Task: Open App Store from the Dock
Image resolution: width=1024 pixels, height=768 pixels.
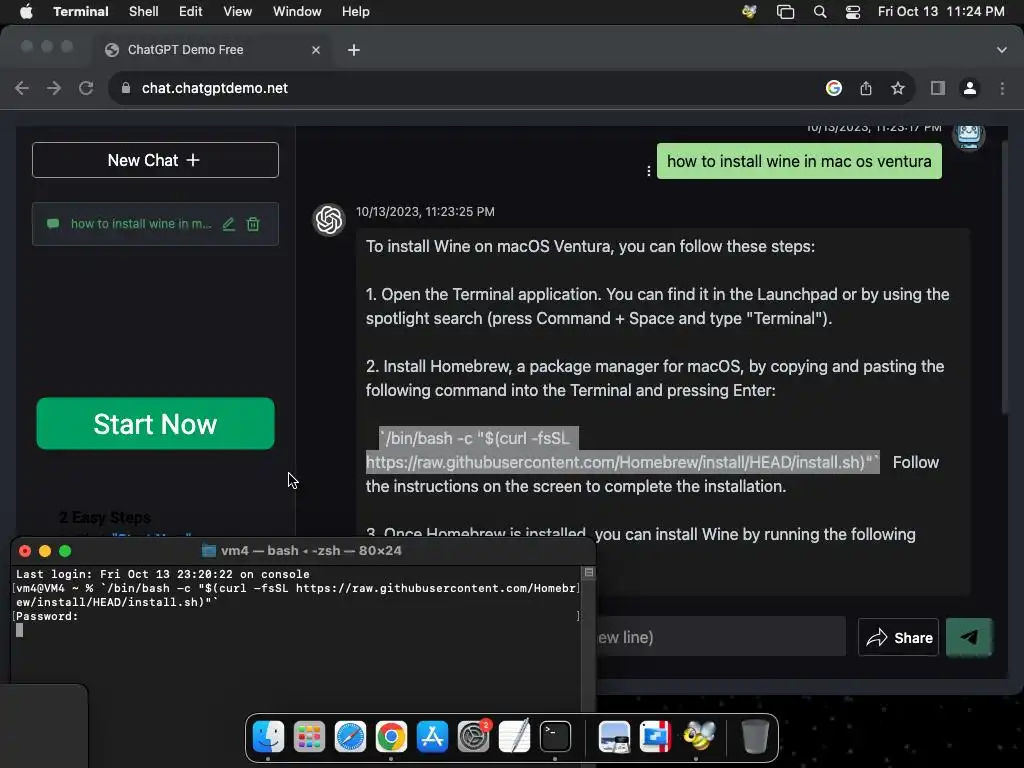Action: coord(432,737)
